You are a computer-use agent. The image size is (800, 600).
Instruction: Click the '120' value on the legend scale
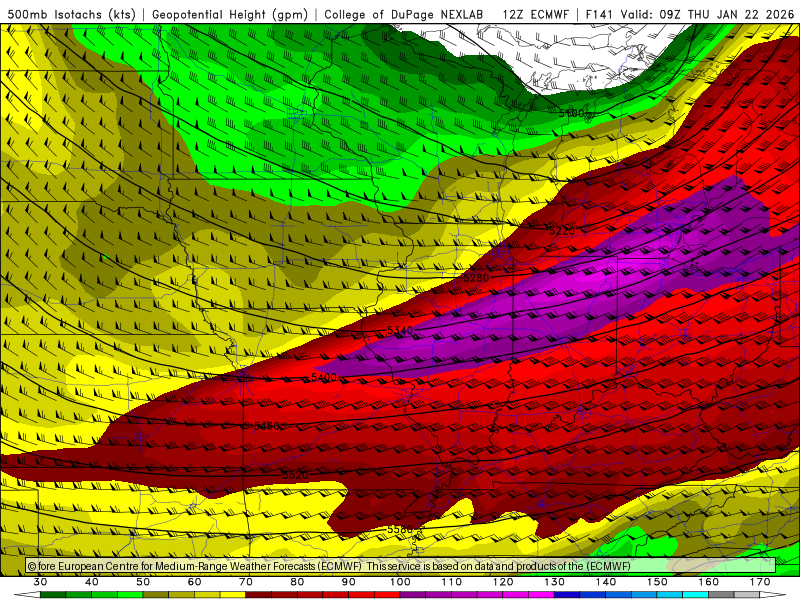coord(503,582)
